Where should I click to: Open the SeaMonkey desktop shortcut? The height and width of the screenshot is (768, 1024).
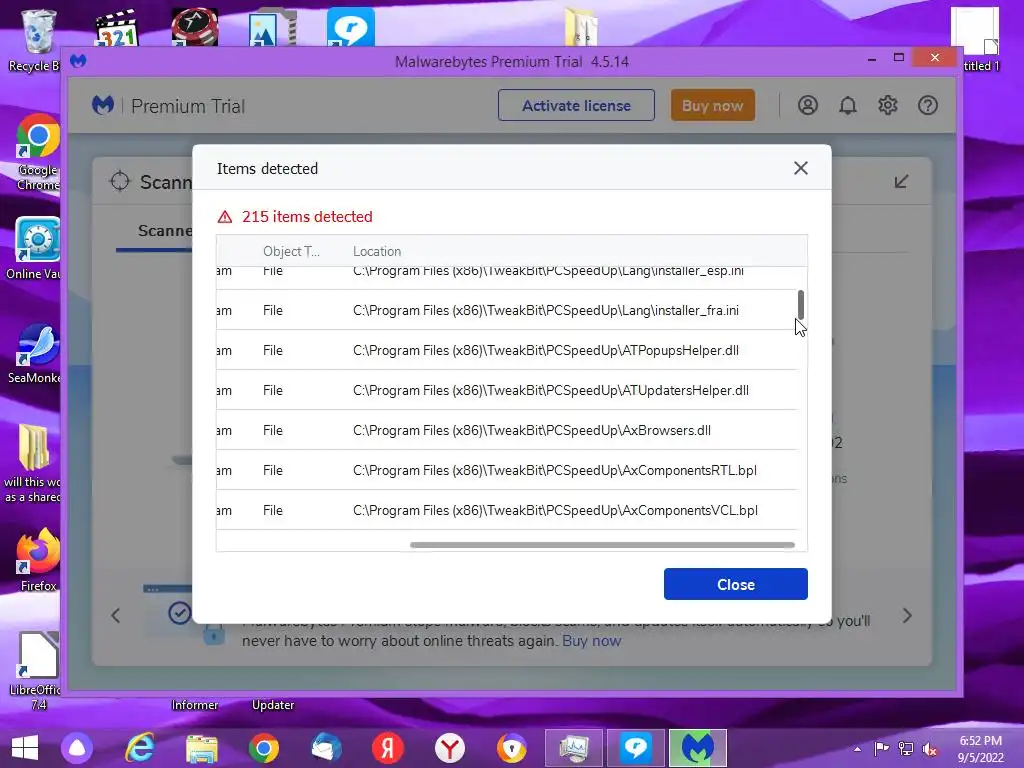36,353
